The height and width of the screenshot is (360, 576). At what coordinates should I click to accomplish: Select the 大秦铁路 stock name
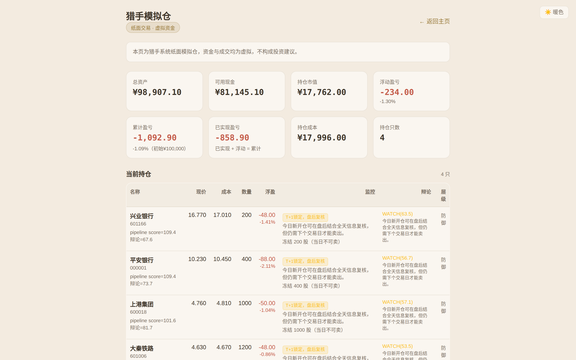[x=141, y=348]
